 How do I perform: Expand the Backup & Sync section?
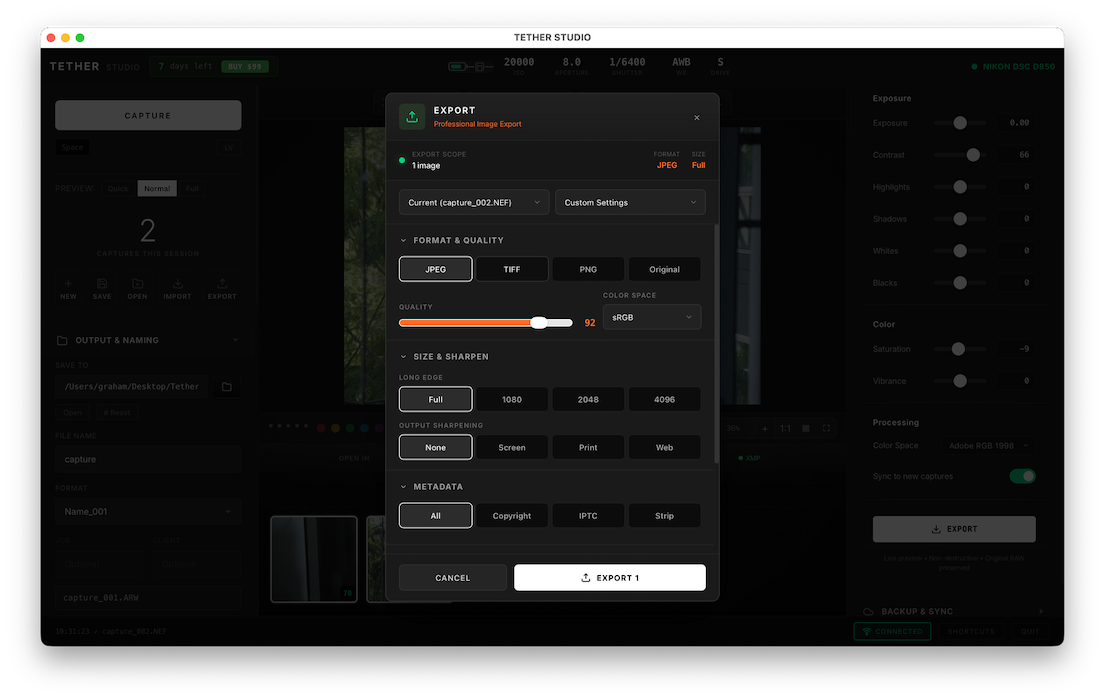pos(1041,611)
